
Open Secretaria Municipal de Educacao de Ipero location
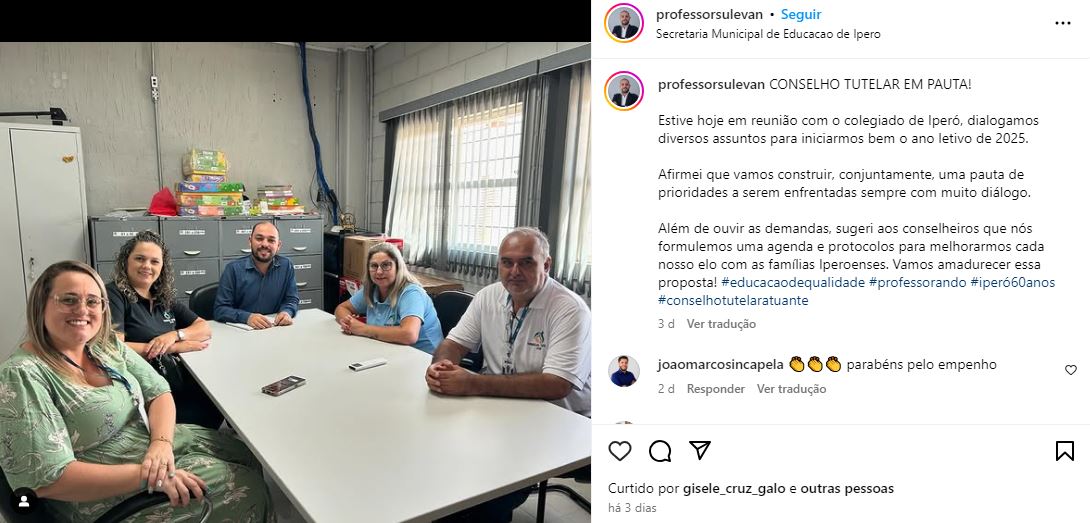click(768, 34)
